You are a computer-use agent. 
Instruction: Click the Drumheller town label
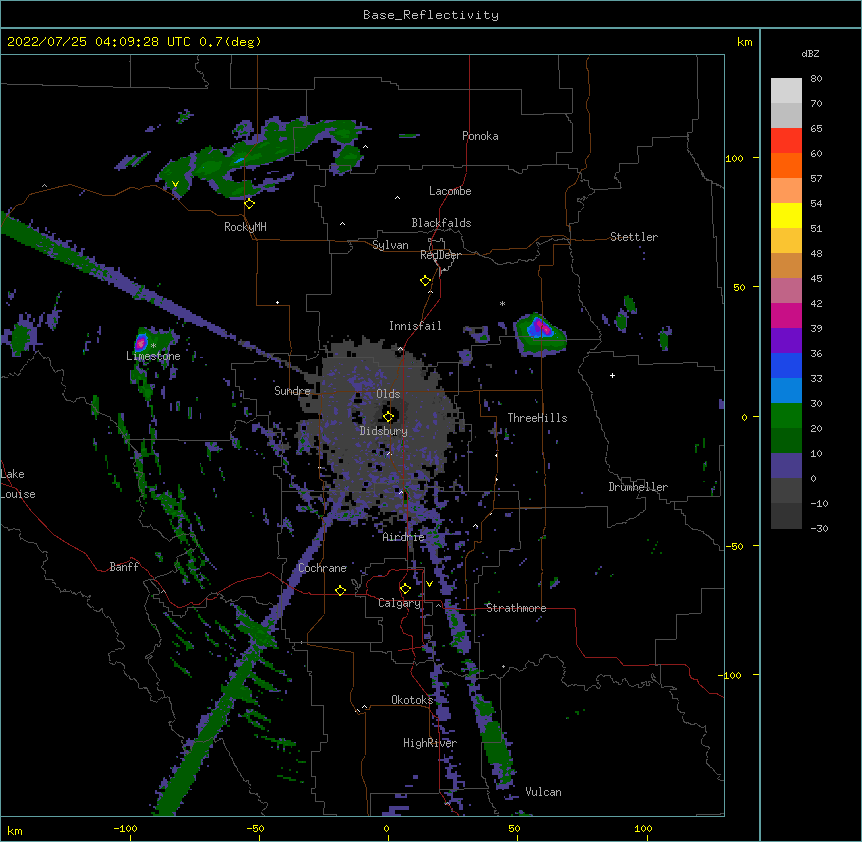[638, 487]
